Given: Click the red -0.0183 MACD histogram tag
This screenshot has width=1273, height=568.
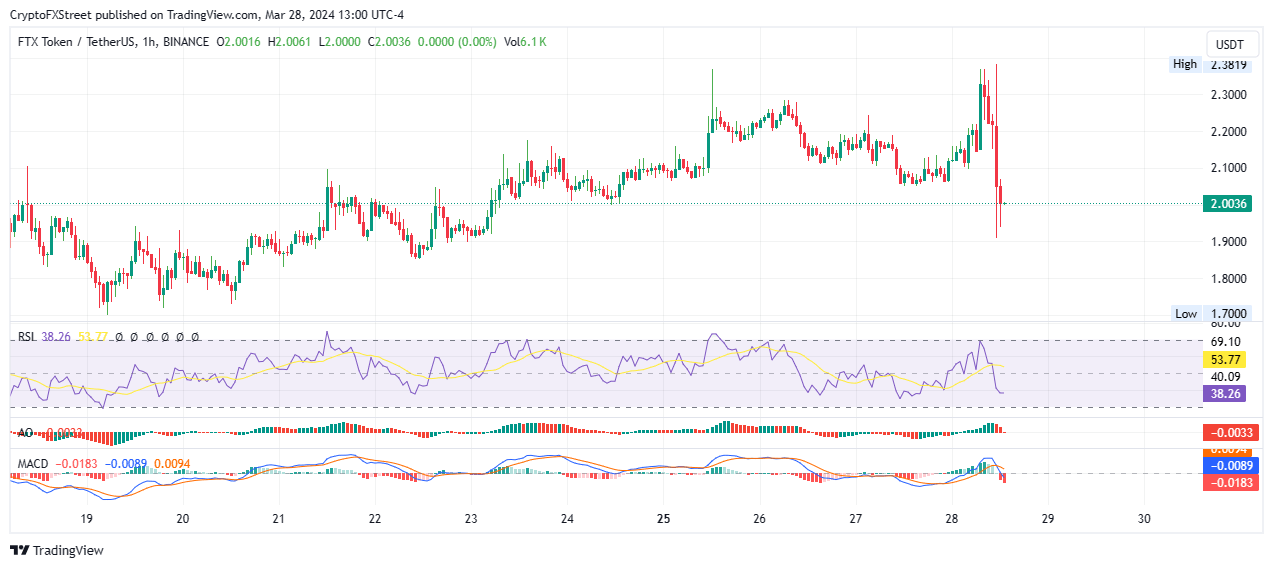Looking at the screenshot, I should 1229,482.
